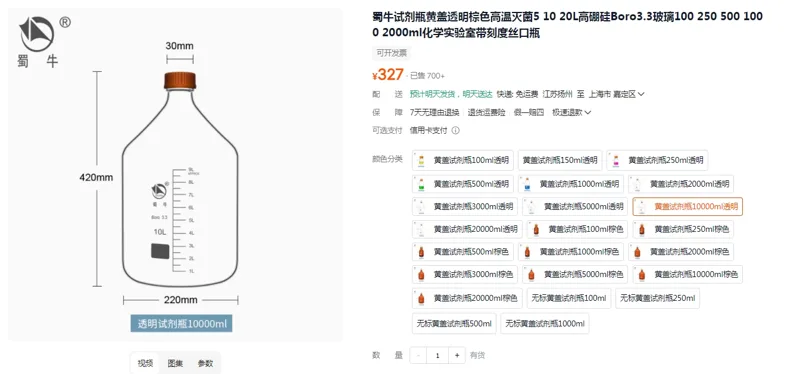Select 黄盖试剂瓶100ml透明 option

tap(463, 160)
